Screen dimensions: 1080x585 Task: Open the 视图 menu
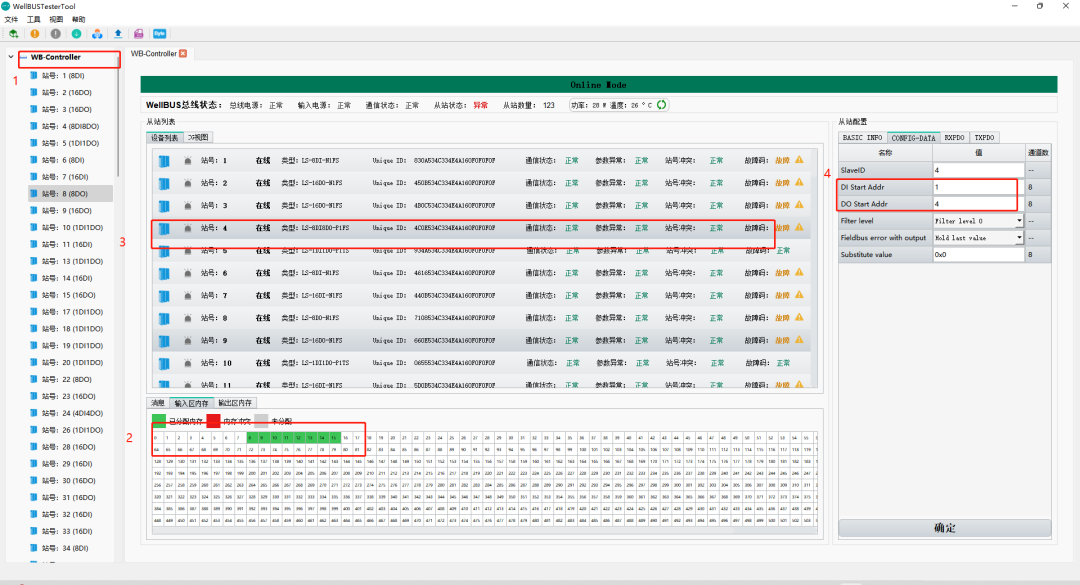point(56,19)
